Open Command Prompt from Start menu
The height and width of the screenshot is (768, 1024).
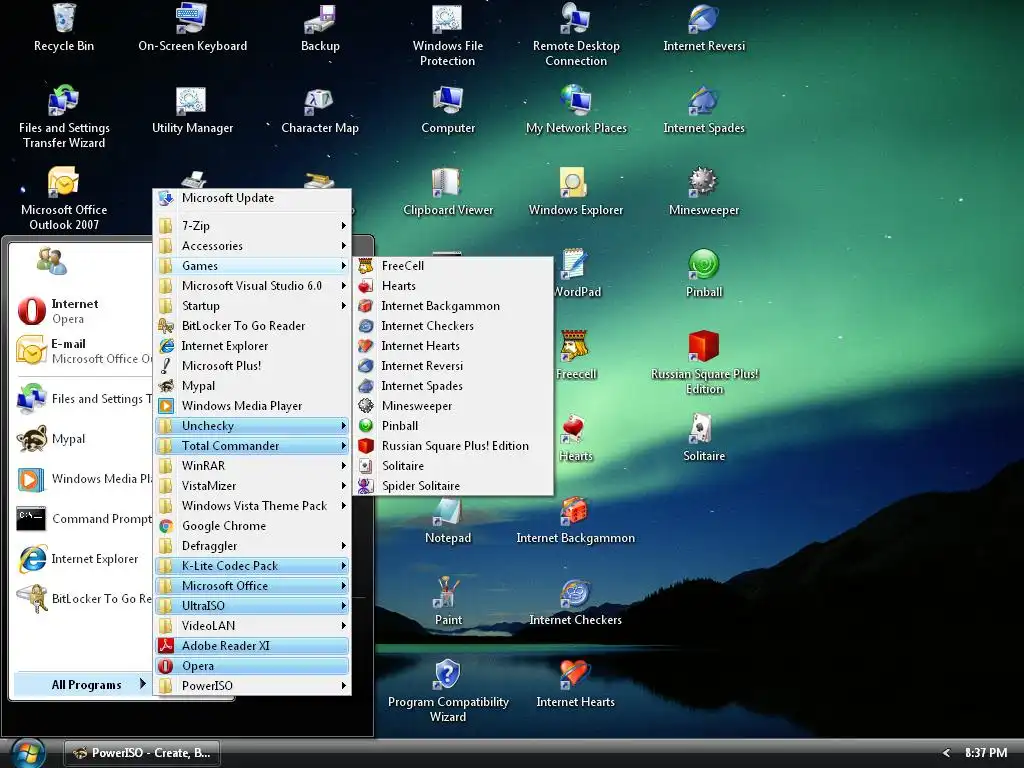click(83, 519)
